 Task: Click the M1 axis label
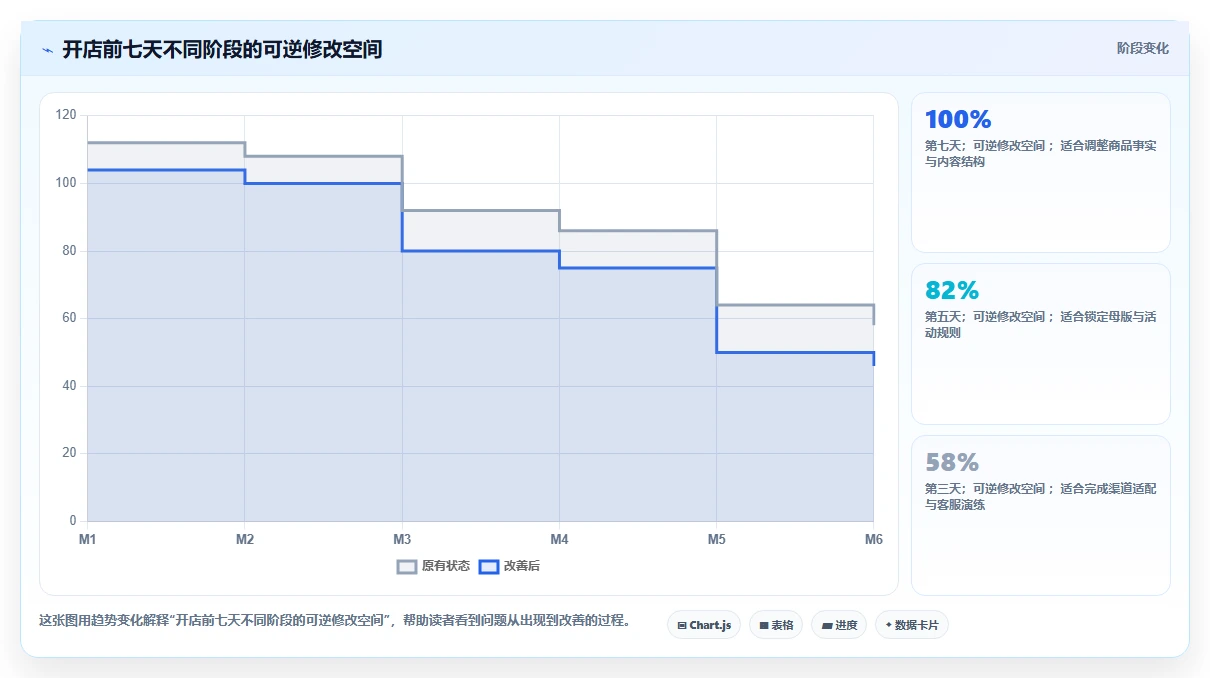pos(88,540)
